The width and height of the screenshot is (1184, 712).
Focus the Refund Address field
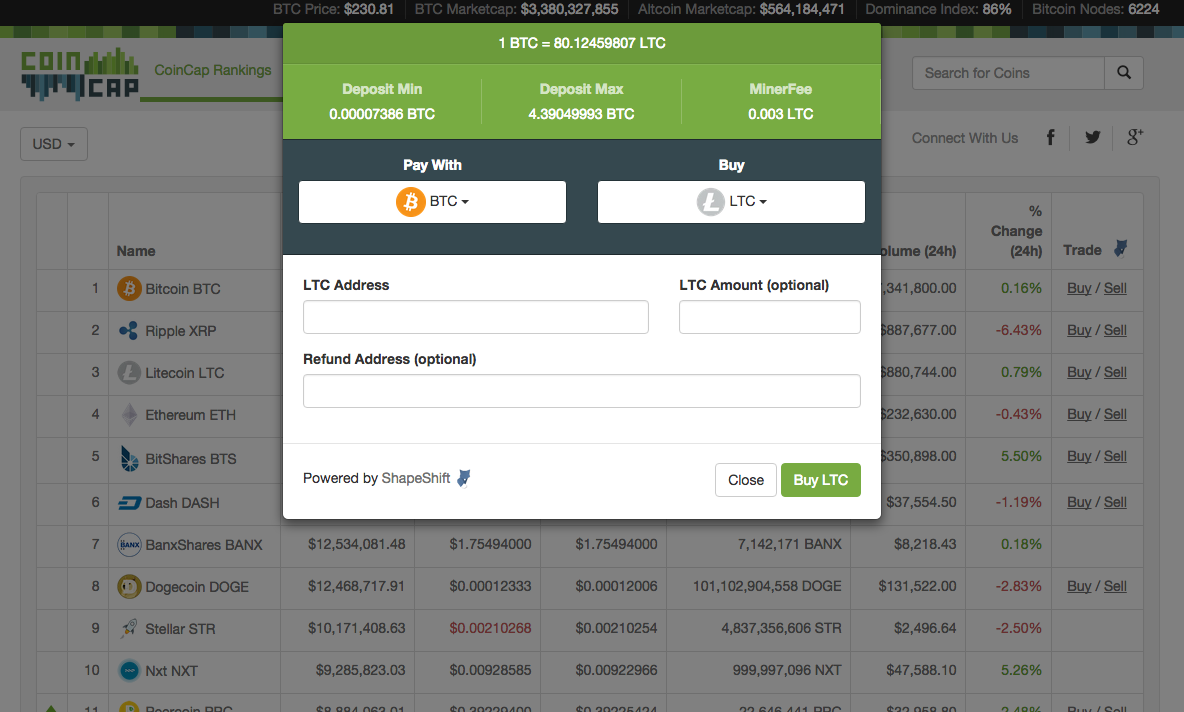581,391
